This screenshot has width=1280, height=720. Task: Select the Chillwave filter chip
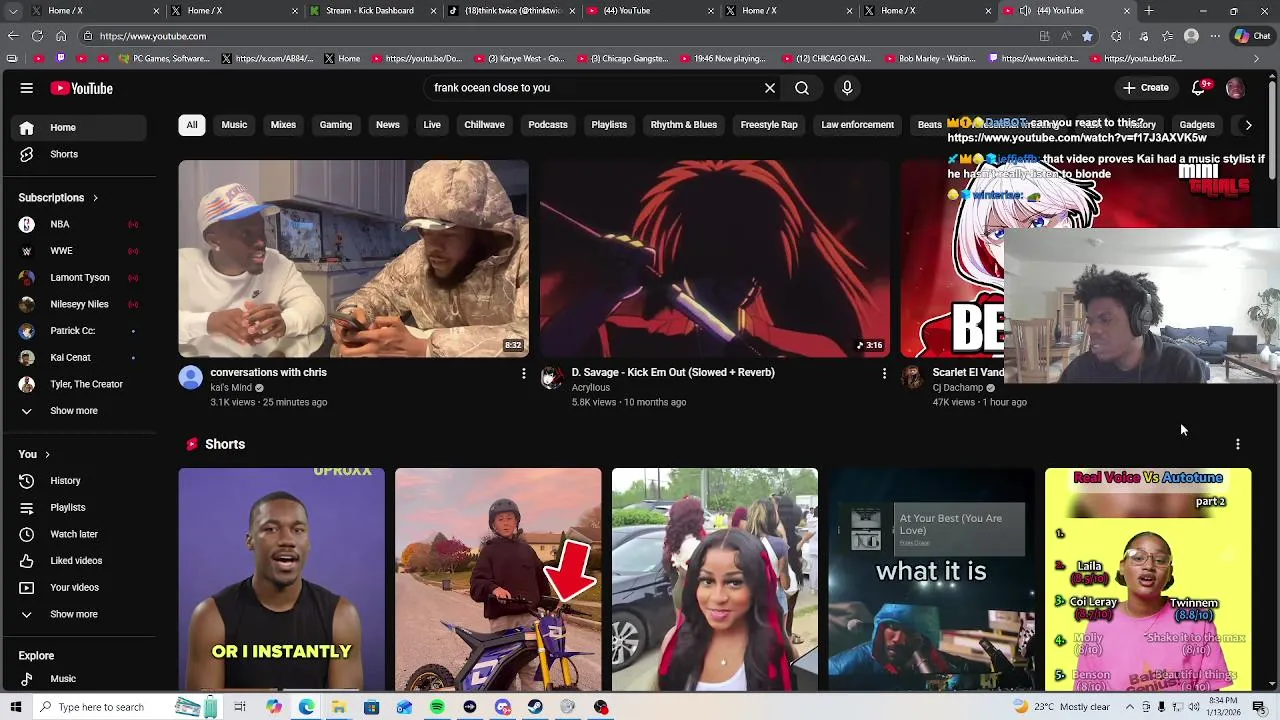(x=484, y=125)
